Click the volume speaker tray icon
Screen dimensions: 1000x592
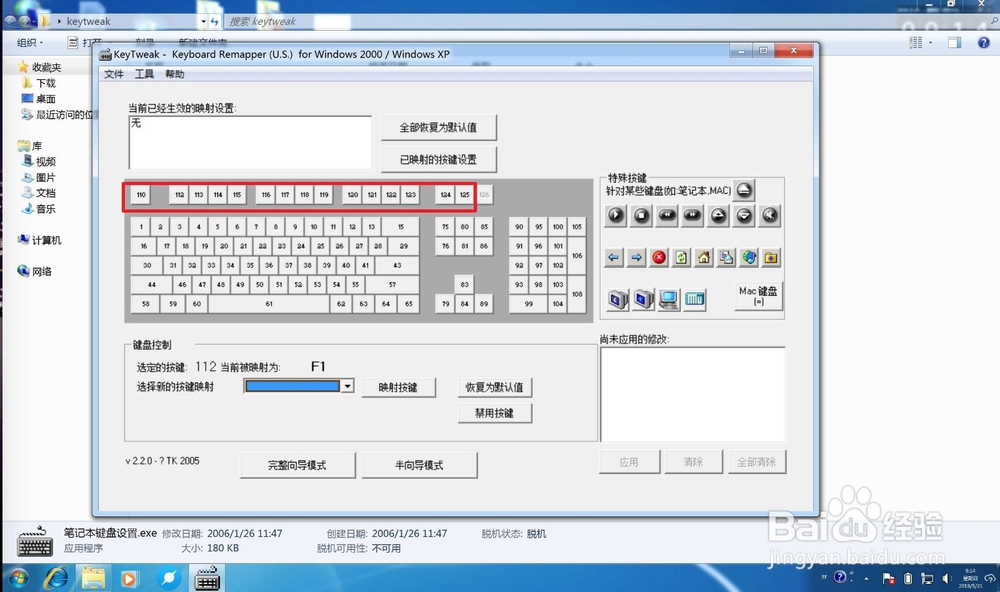[x=946, y=579]
